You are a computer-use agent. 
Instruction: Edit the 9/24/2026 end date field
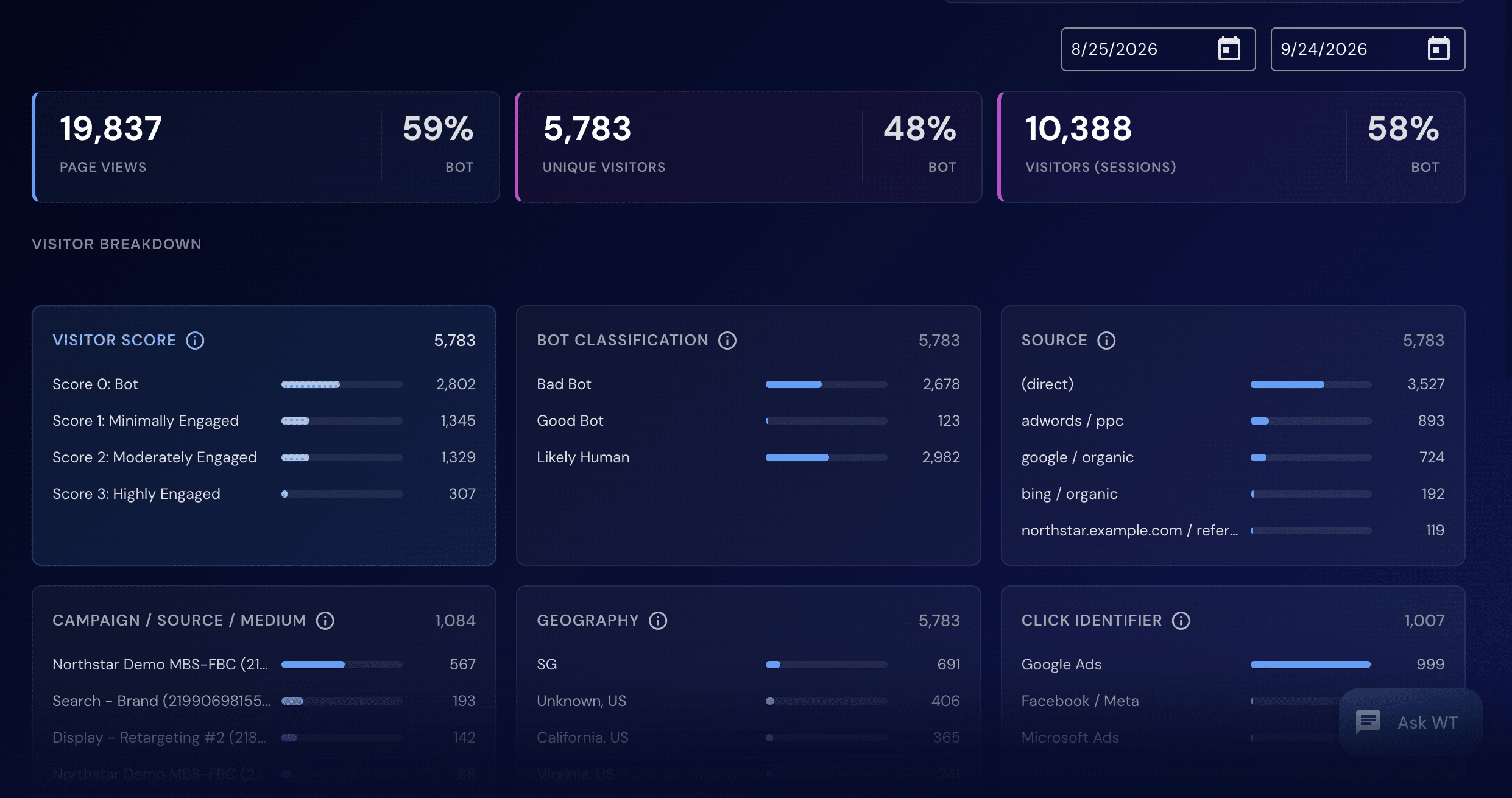1368,49
